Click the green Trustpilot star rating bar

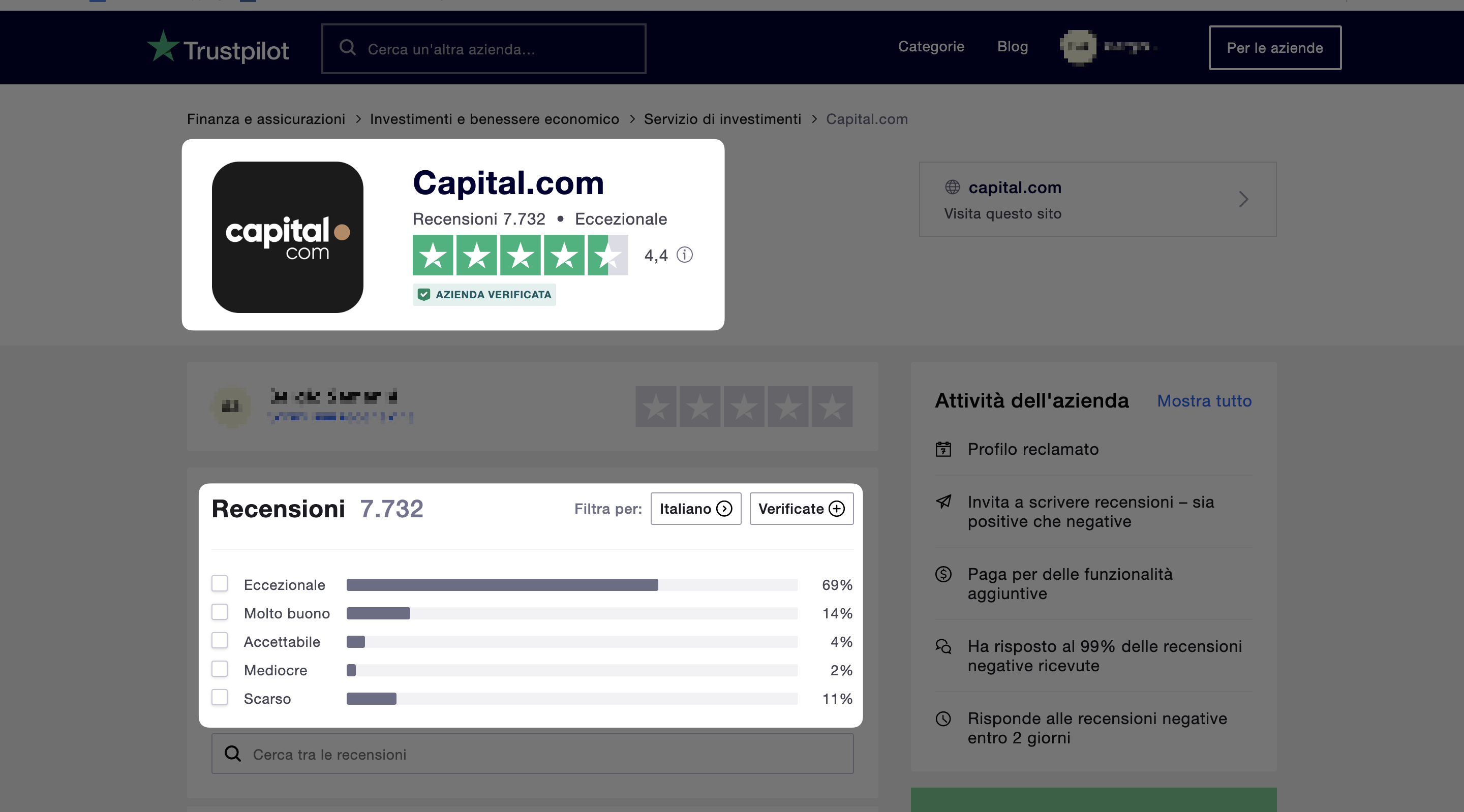(520, 255)
